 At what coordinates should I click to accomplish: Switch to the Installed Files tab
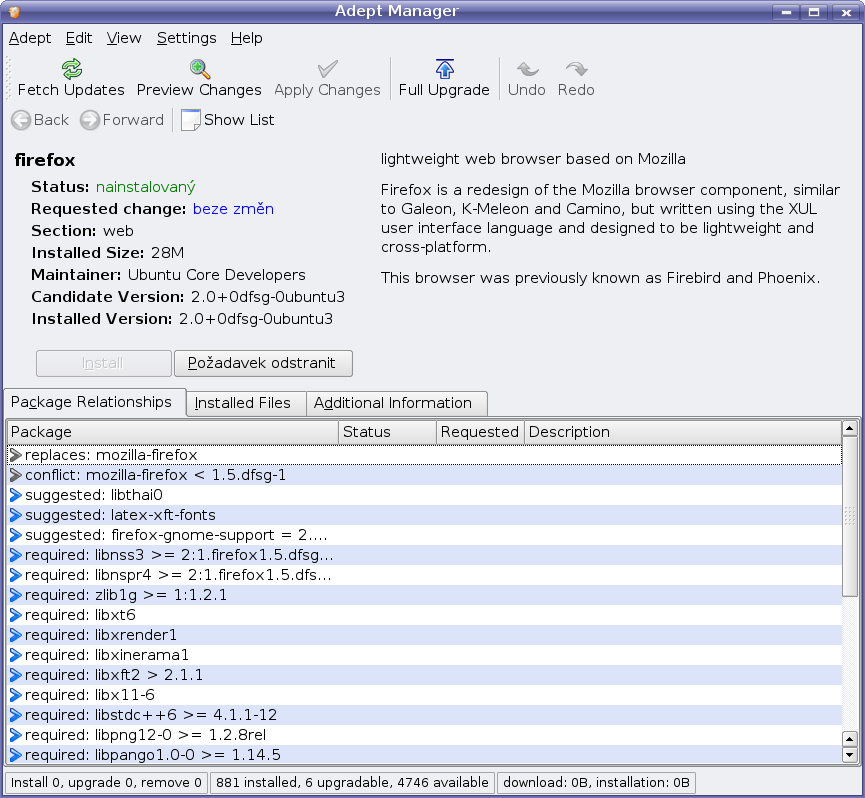tap(243, 403)
